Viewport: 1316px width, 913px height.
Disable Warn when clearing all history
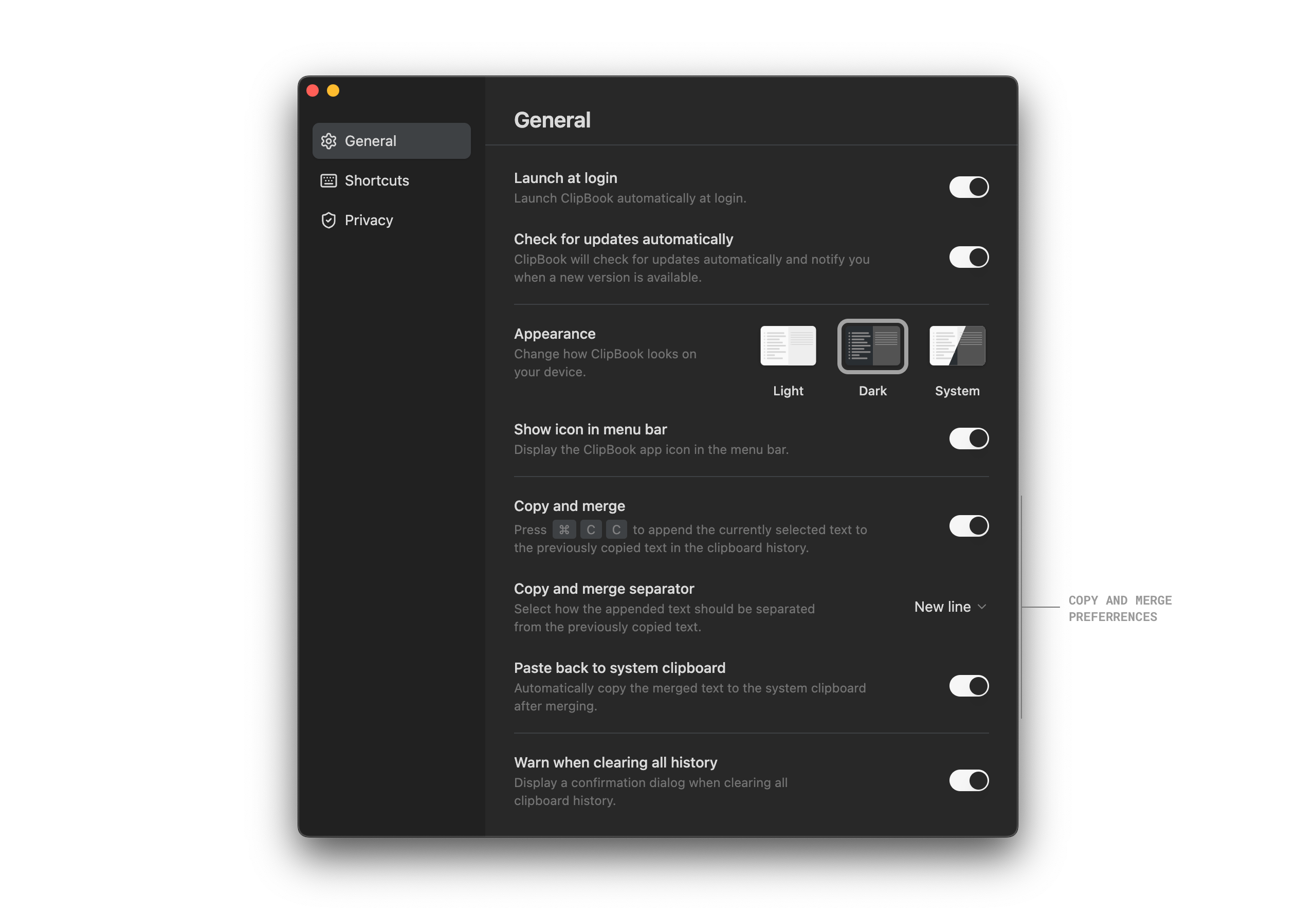(968, 780)
